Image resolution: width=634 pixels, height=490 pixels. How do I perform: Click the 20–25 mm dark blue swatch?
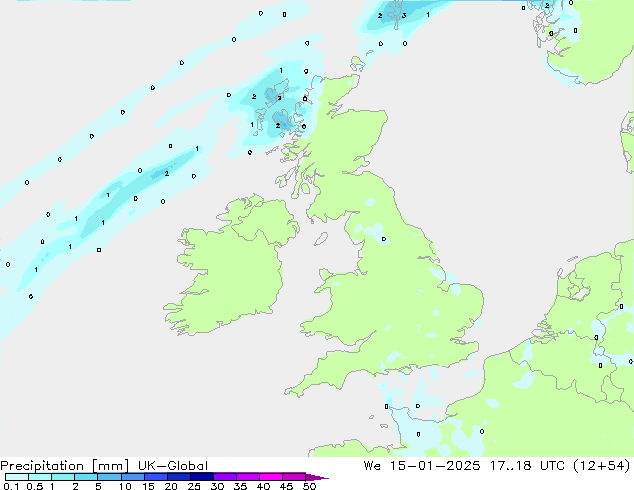pyautogui.click(x=179, y=477)
